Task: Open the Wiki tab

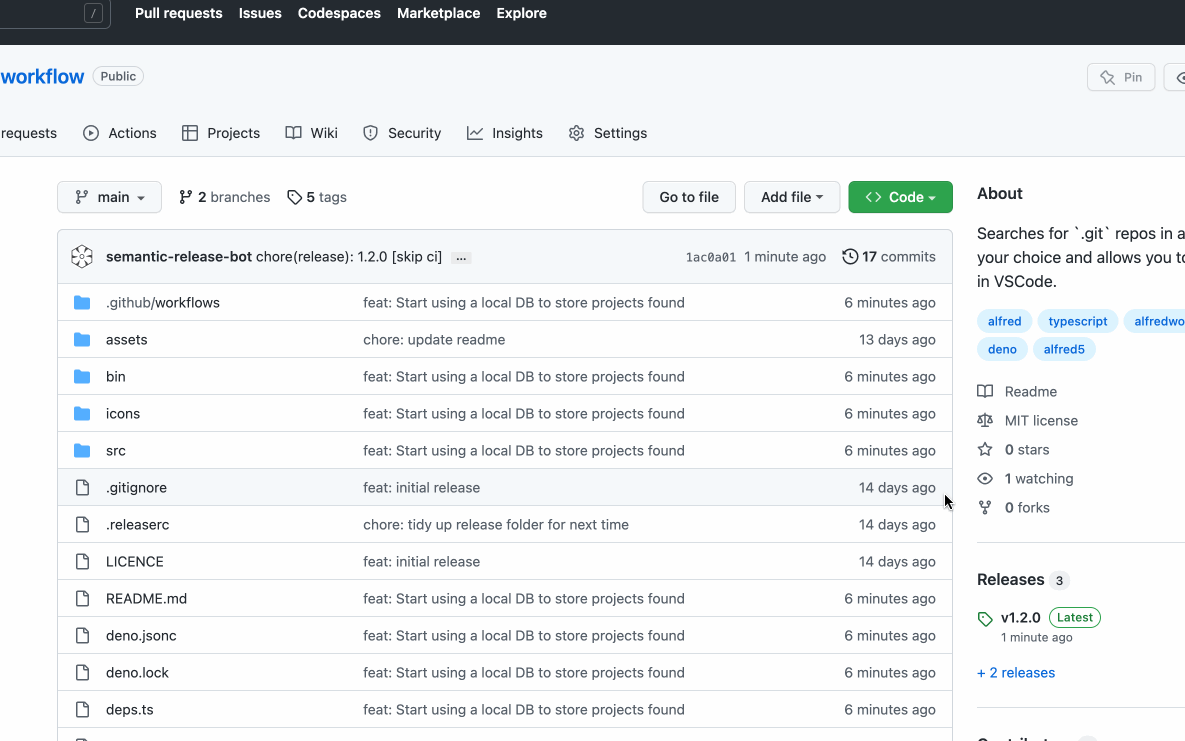Action: [311, 133]
